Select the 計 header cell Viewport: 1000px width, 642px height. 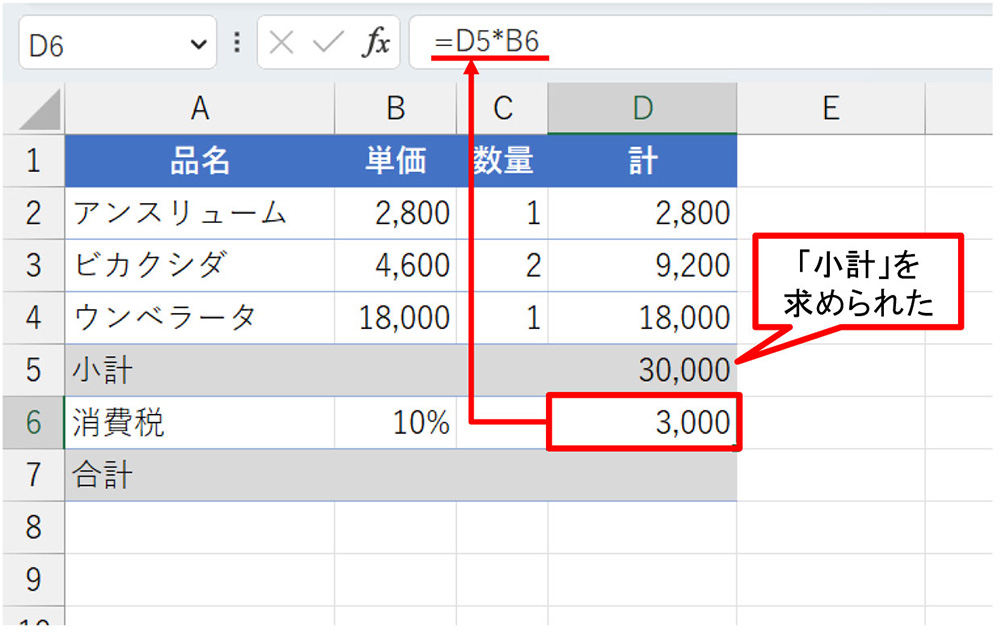[x=642, y=160]
